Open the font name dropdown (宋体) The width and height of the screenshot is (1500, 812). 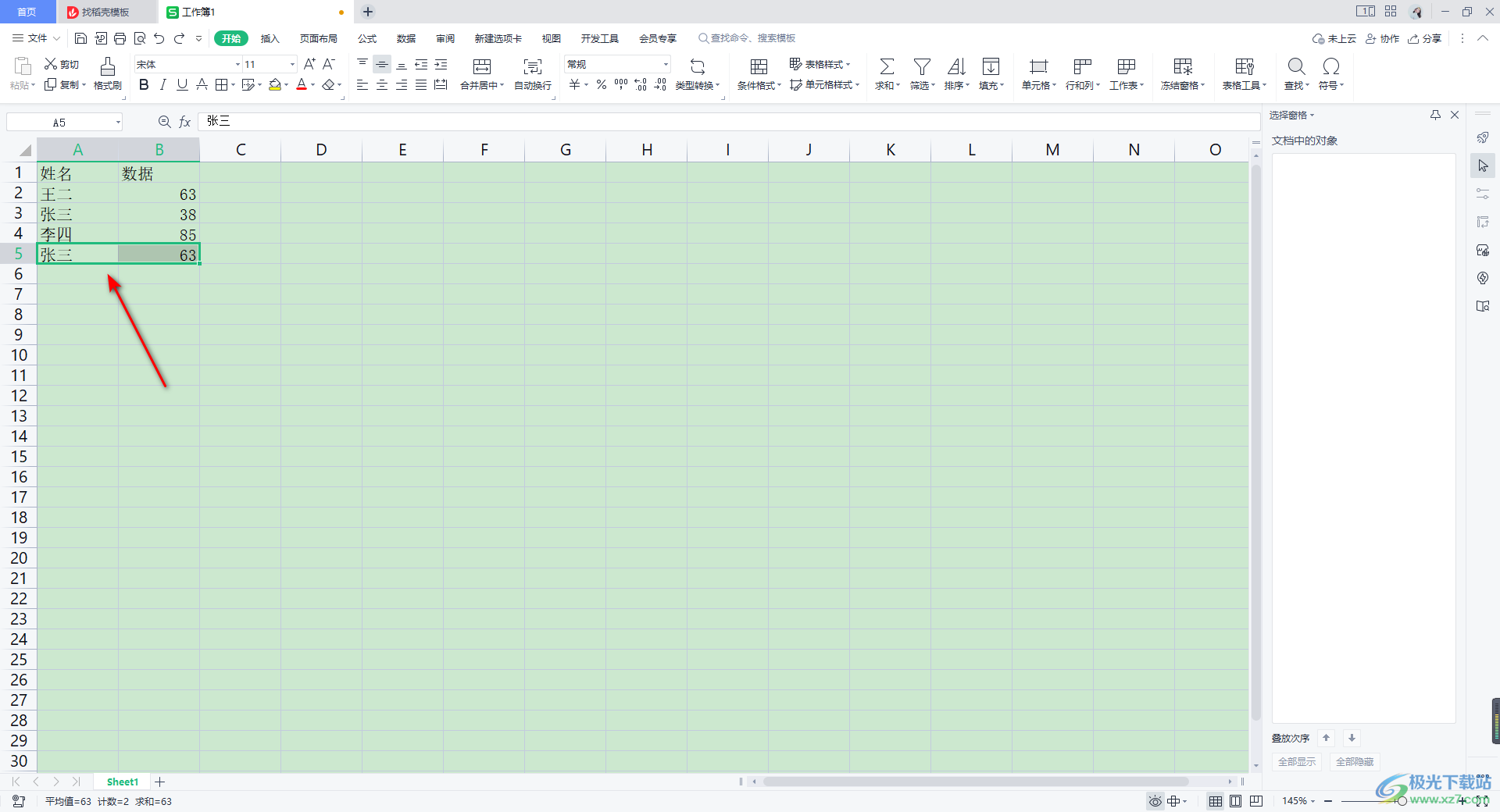237,64
